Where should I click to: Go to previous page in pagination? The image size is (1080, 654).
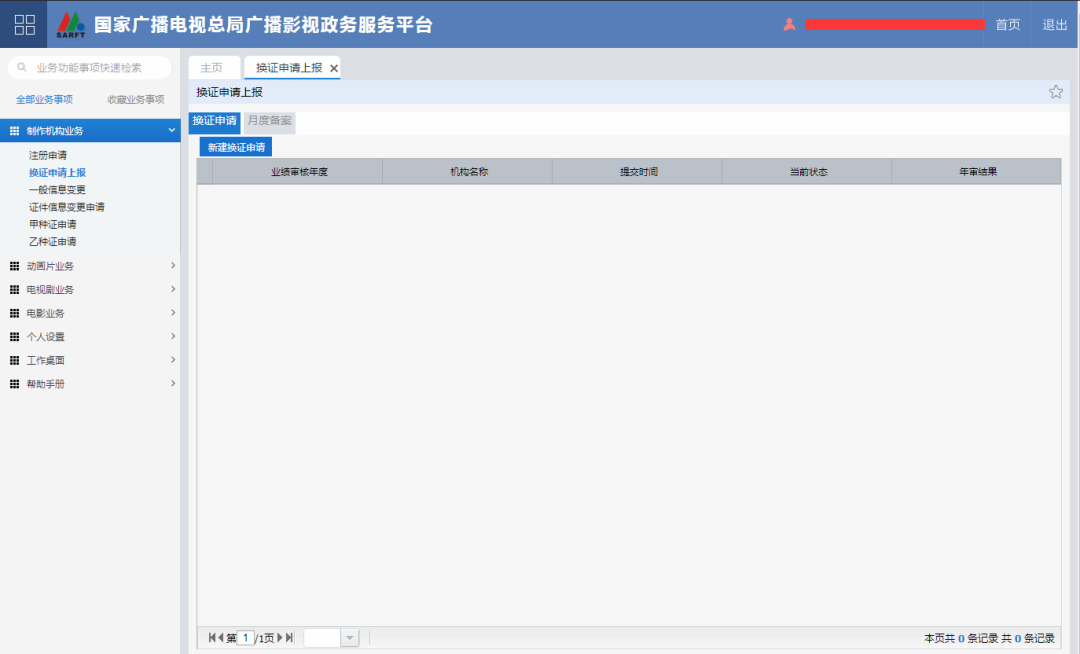[220, 637]
